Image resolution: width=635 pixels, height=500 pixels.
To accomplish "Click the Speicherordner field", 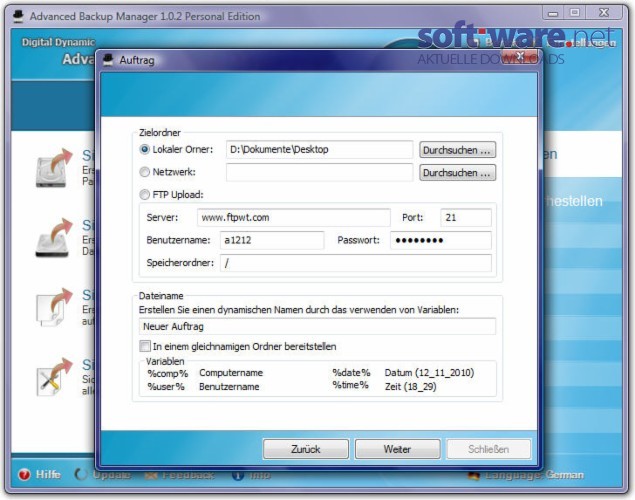I will (x=356, y=263).
